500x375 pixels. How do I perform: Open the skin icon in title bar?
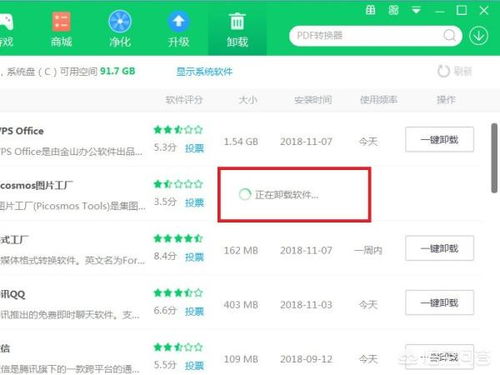click(393, 10)
